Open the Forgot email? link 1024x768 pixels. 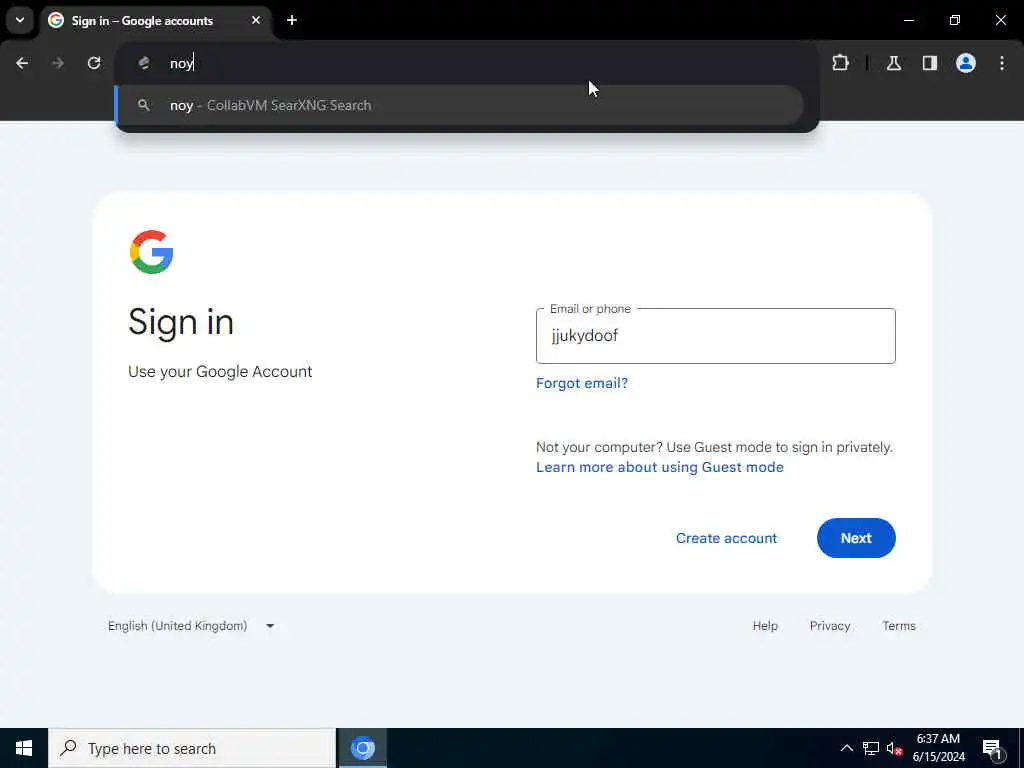point(582,383)
